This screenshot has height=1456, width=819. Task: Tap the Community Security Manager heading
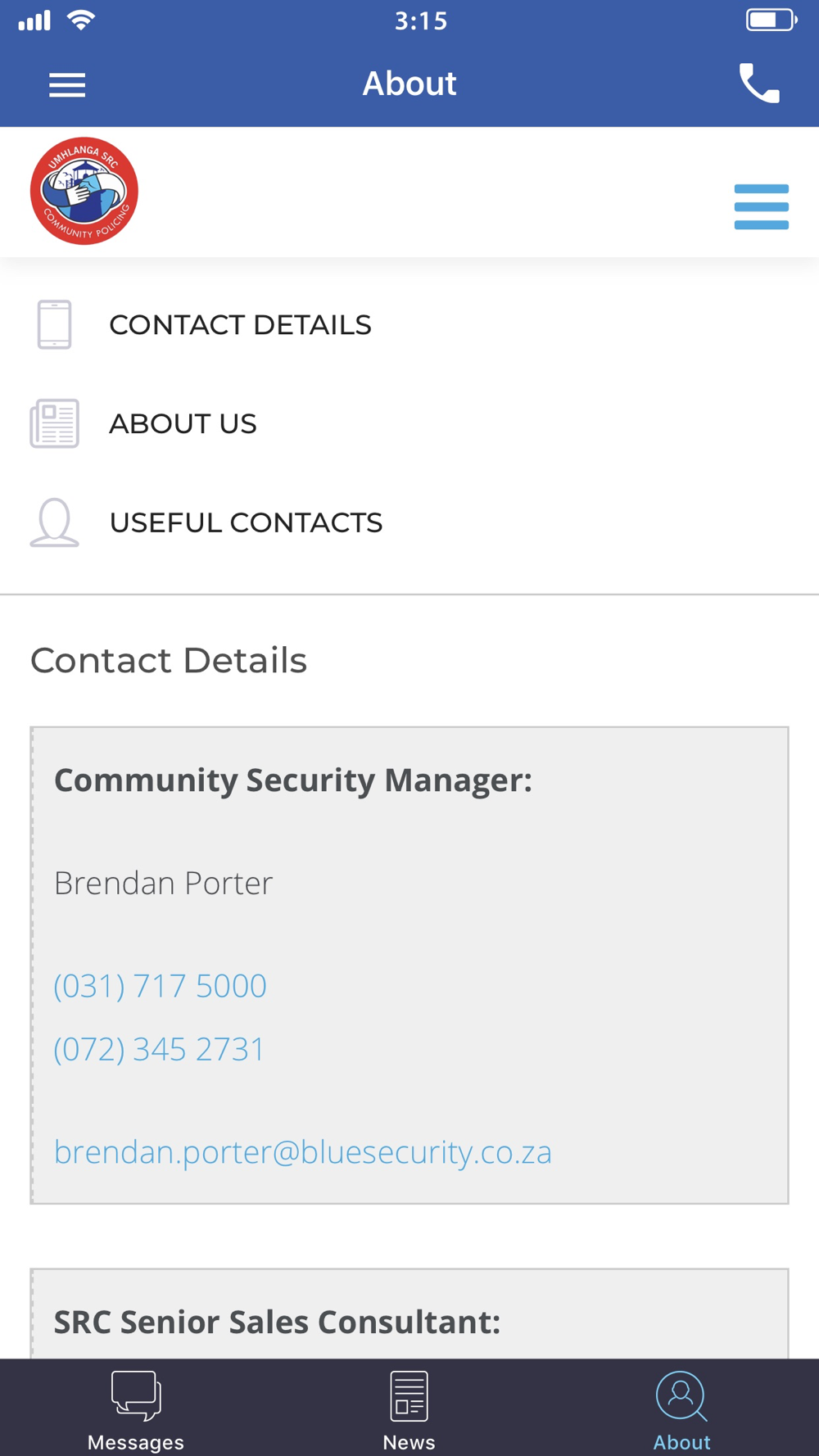point(292,780)
